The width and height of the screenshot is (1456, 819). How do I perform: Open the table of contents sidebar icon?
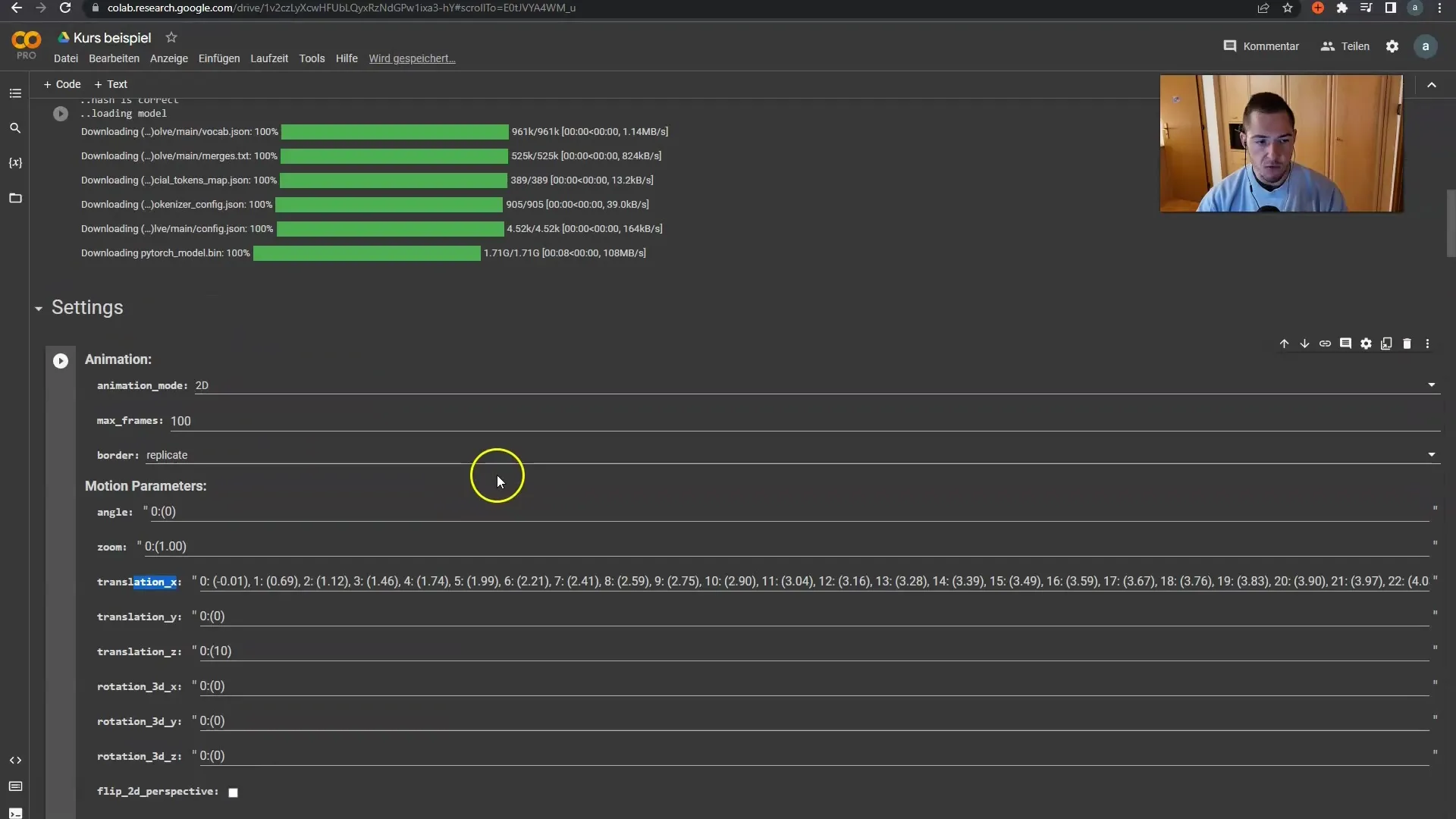click(15, 93)
